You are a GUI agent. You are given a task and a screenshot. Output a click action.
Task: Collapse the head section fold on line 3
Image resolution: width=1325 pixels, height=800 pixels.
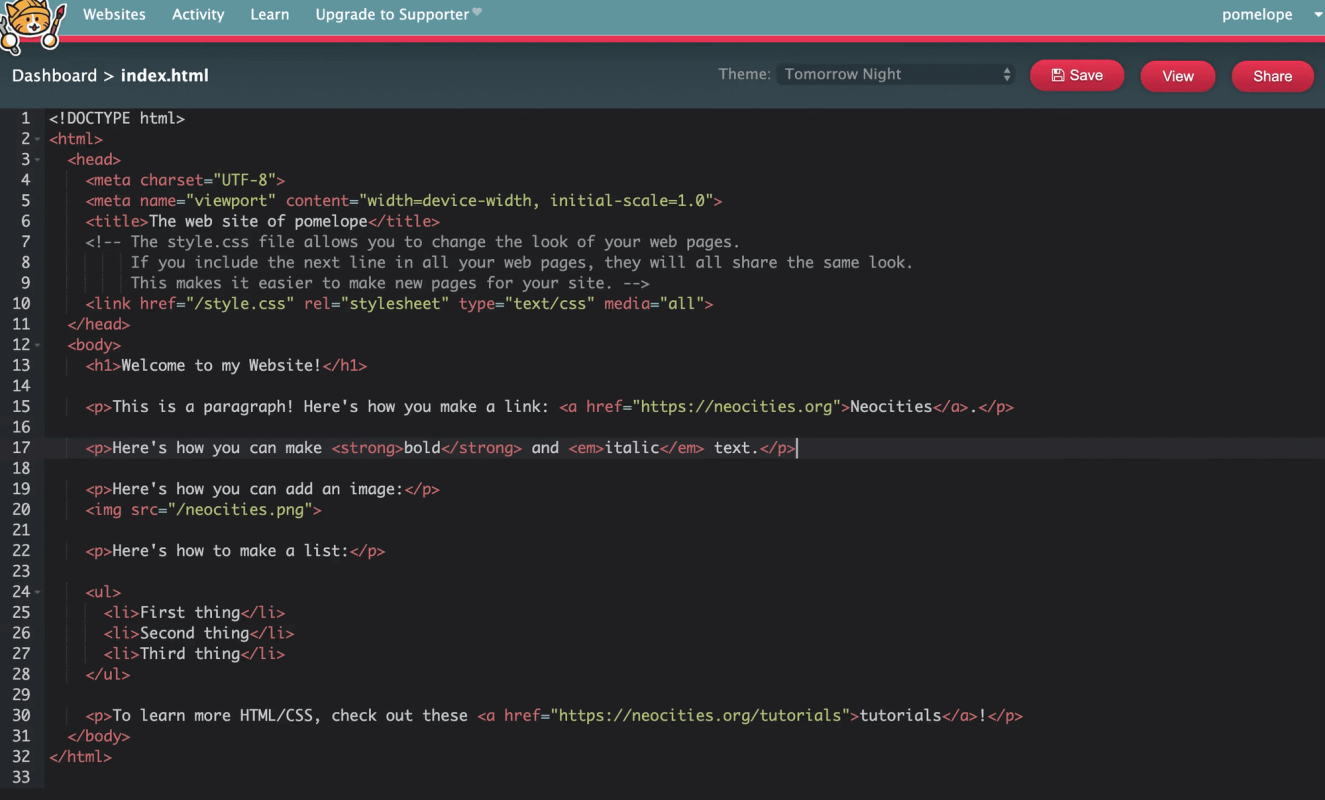click(x=38, y=160)
